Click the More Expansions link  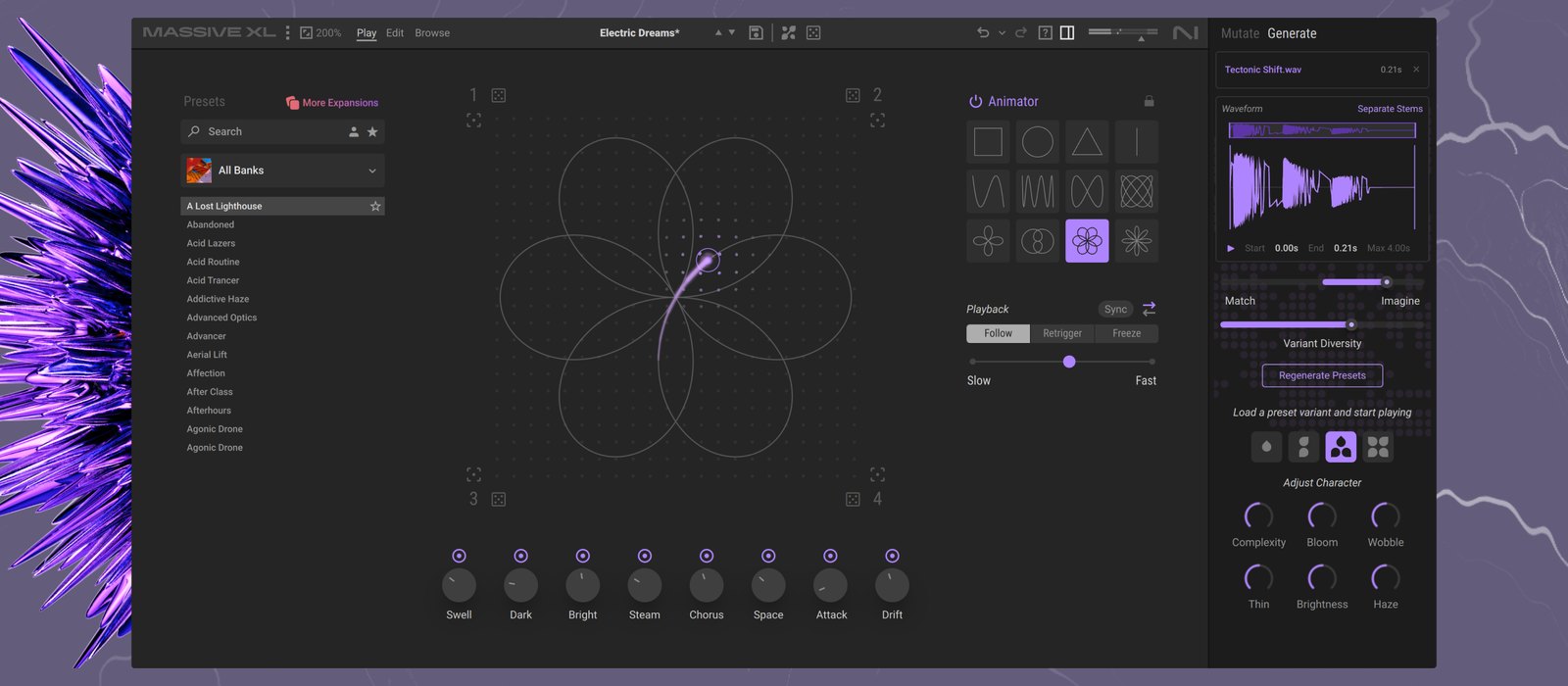pyautogui.click(x=332, y=102)
